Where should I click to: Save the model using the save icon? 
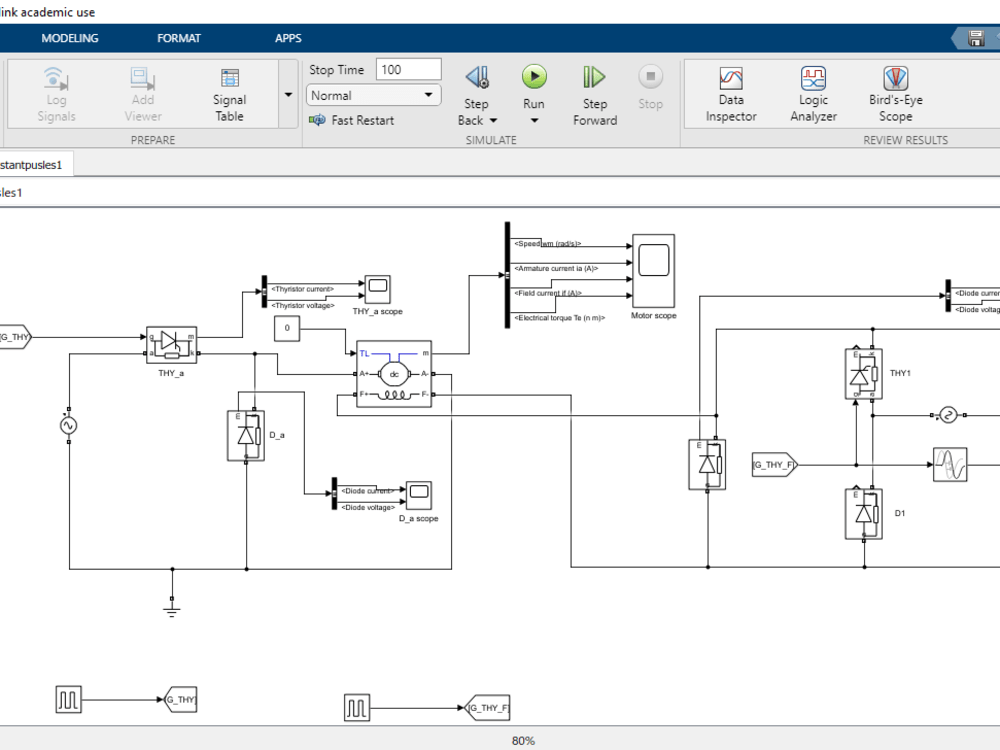977,38
